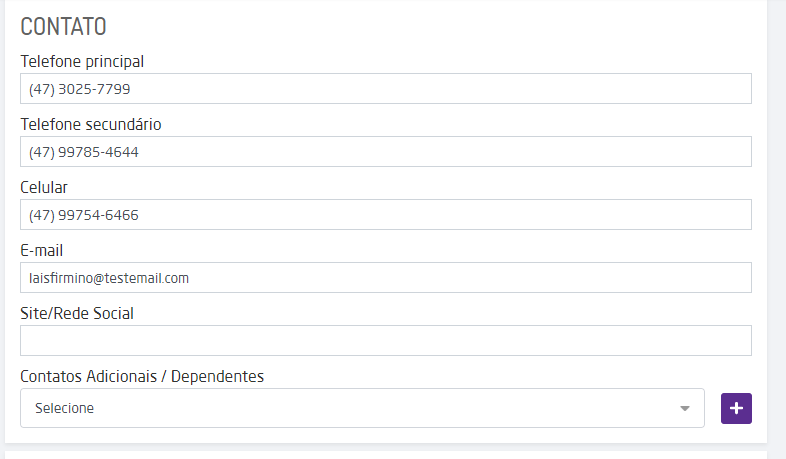
Task: Click the (47) 99754-6466 cell number text
Action: coord(84,215)
